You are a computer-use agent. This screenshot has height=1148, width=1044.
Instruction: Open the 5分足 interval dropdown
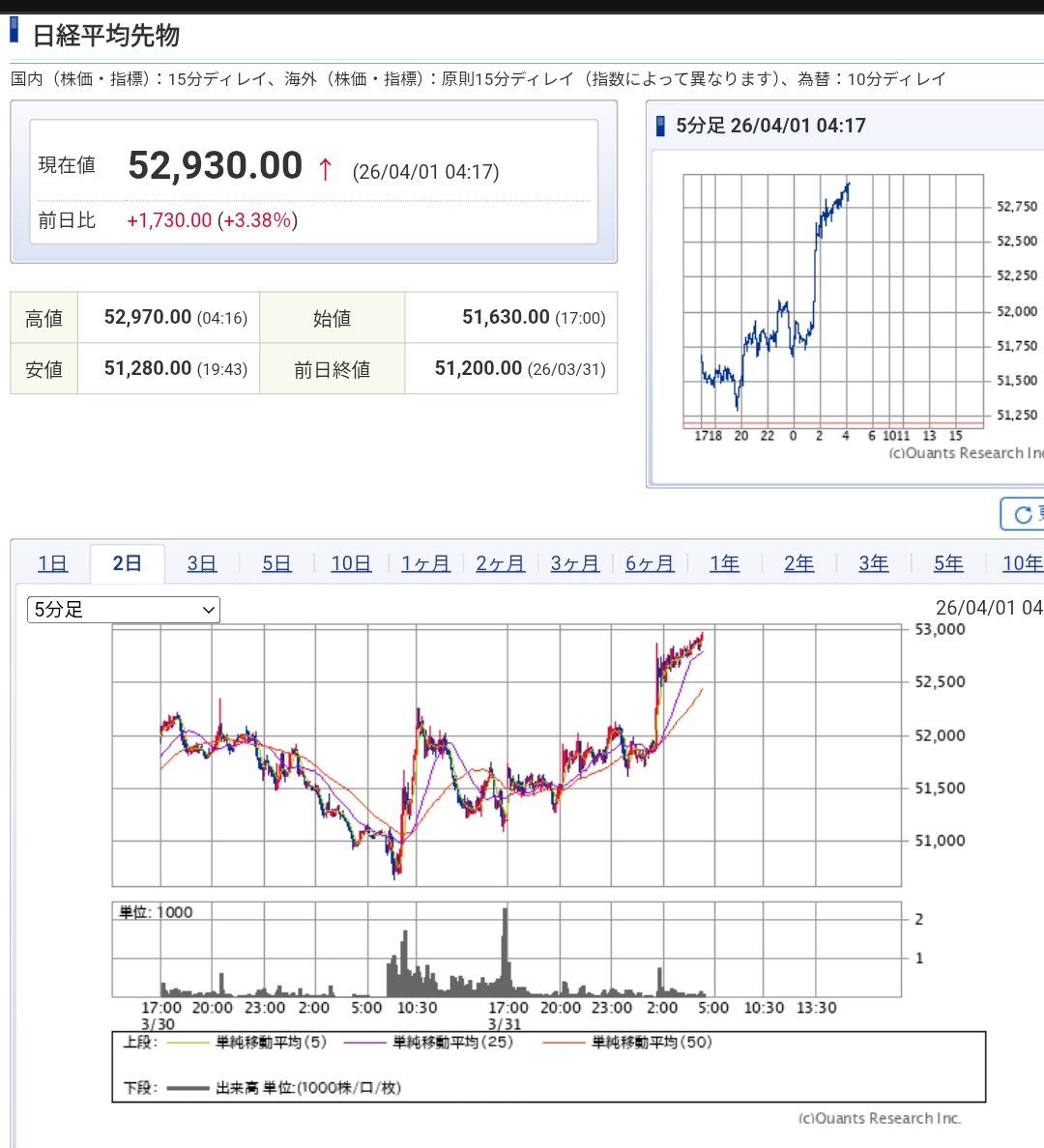coord(124,610)
